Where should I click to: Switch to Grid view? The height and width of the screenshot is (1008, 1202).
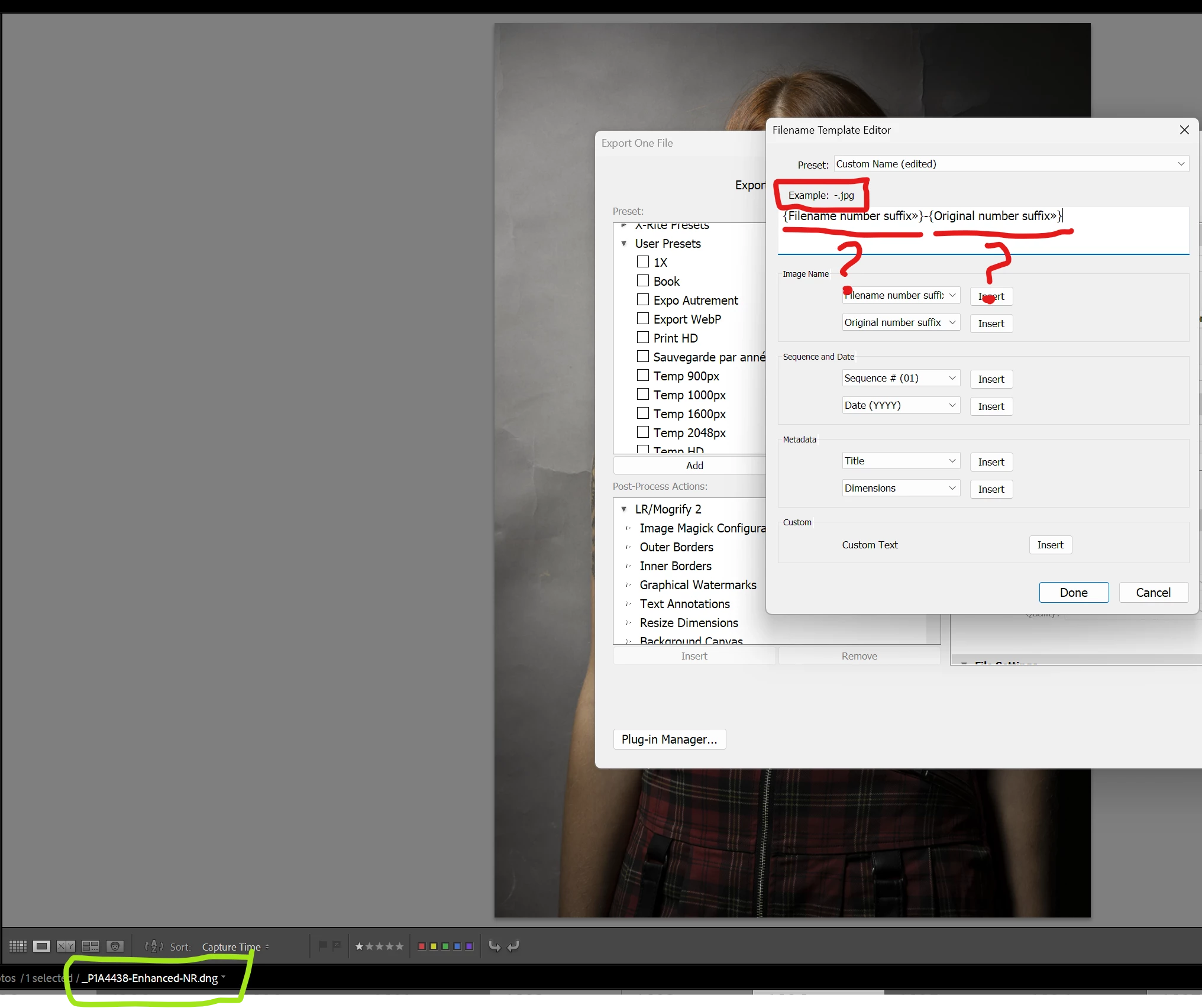point(18,946)
